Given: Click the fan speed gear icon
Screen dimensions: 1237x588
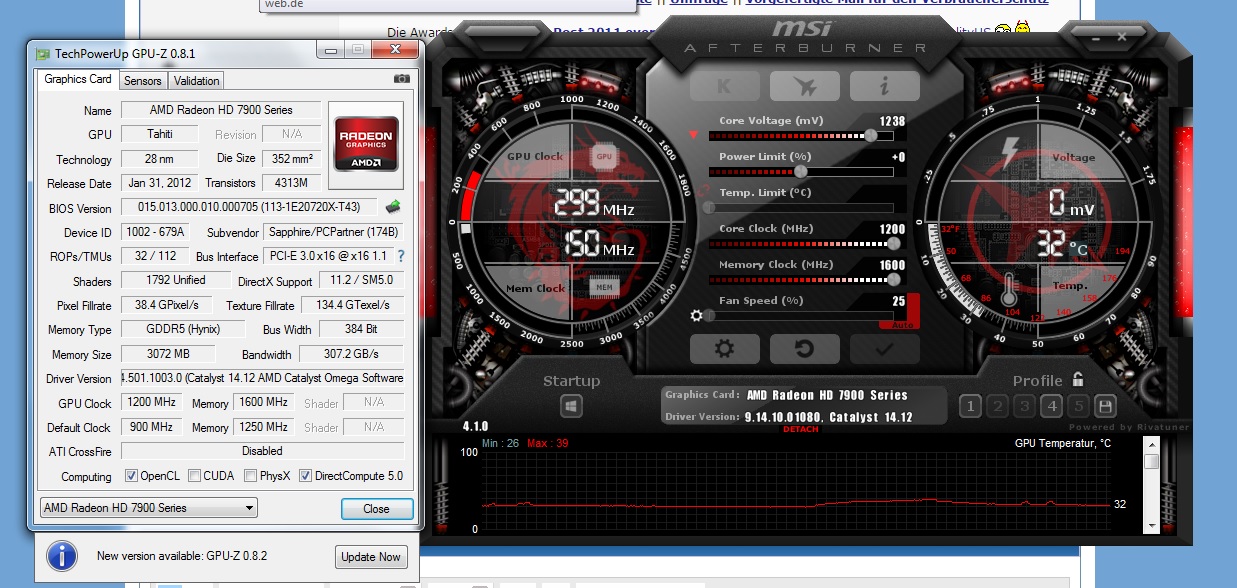Looking at the screenshot, I should click(x=696, y=316).
